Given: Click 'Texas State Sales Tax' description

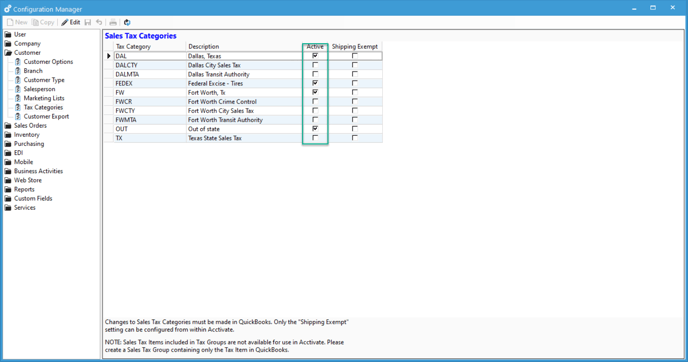Looking at the screenshot, I should coord(215,138).
